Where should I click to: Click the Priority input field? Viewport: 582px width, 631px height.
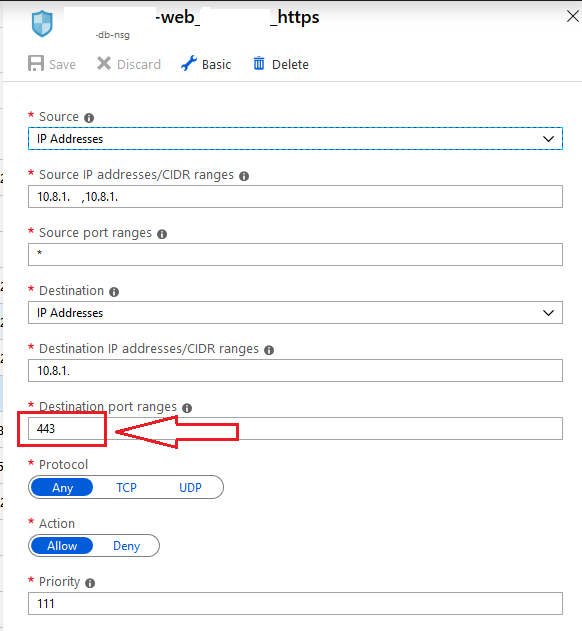[x=295, y=603]
